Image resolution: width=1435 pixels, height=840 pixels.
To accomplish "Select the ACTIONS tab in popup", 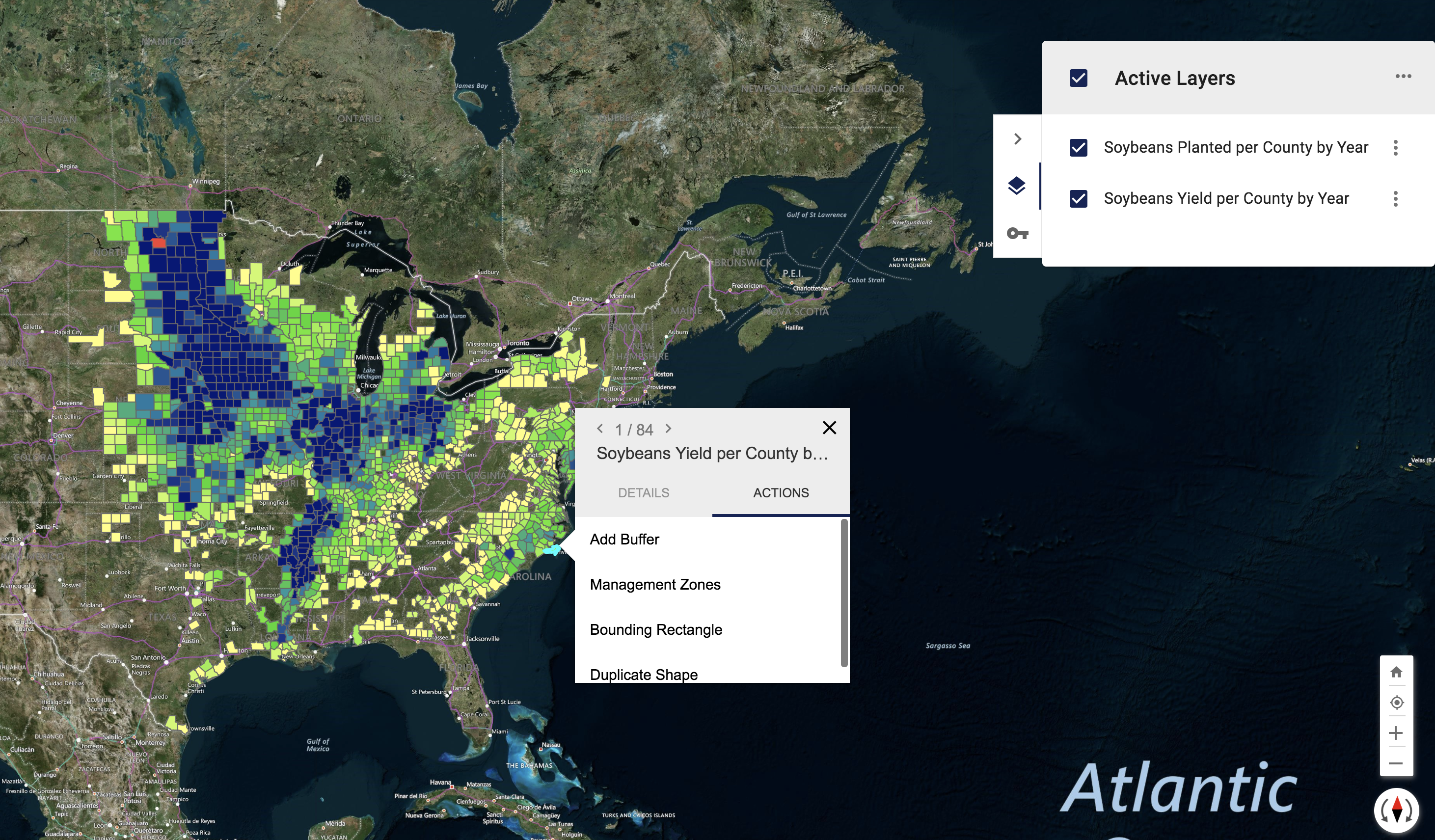I will [781, 492].
